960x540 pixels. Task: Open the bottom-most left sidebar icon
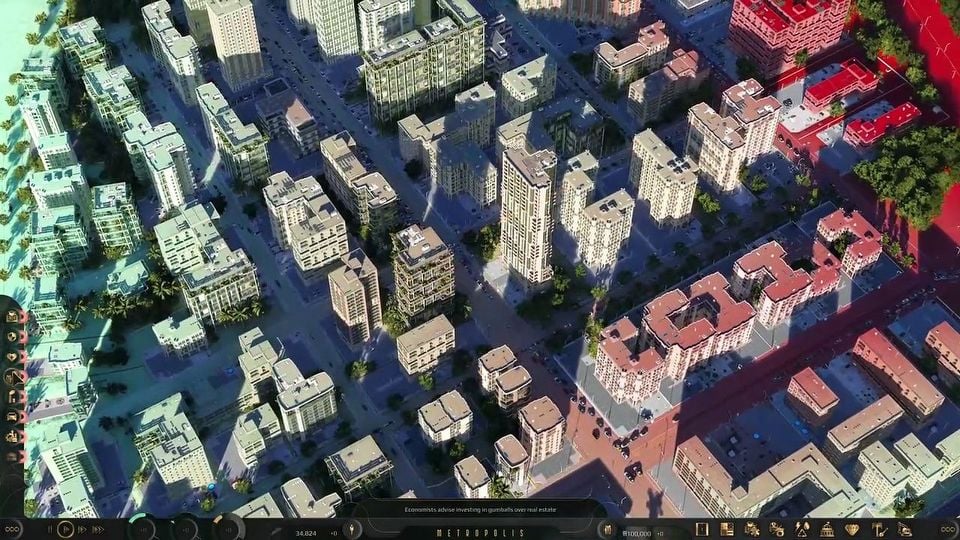pyautogui.click(x=12, y=456)
